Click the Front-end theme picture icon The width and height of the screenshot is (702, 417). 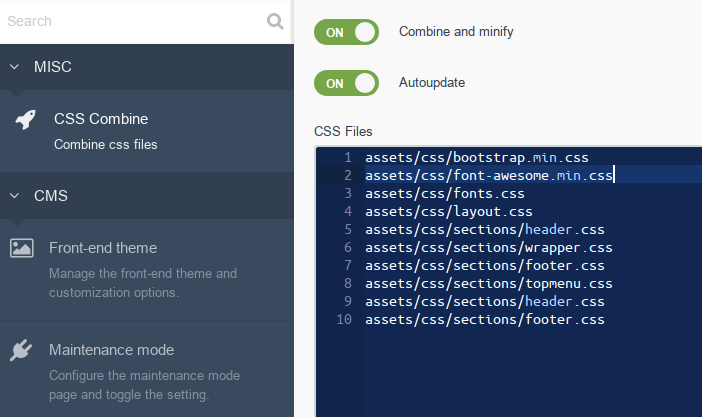point(22,248)
